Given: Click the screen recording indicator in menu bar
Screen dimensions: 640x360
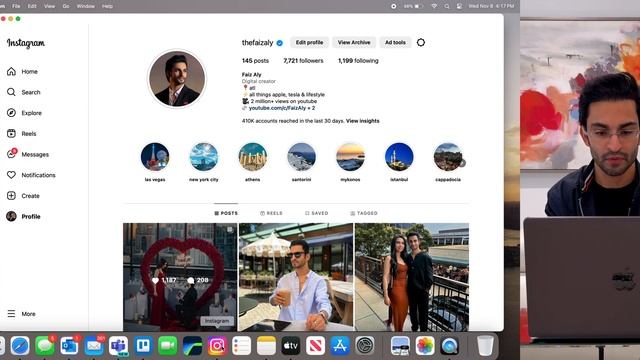Looking at the screenshot, I should point(393,6).
